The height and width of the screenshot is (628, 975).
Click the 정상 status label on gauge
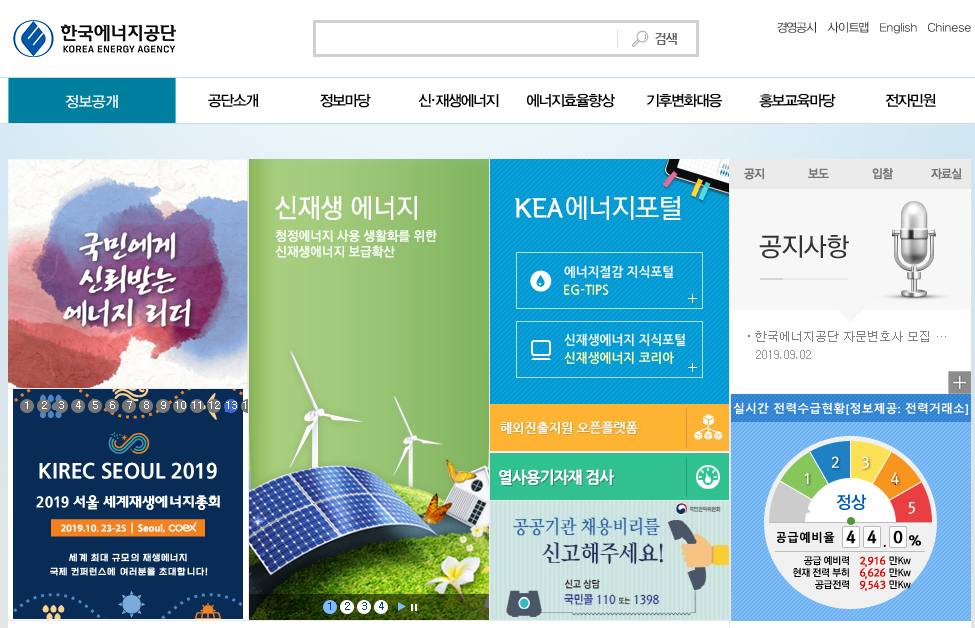851,501
